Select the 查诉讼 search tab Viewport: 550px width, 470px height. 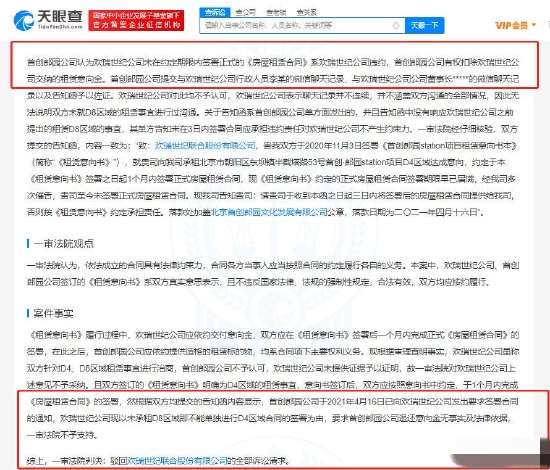pos(215,13)
